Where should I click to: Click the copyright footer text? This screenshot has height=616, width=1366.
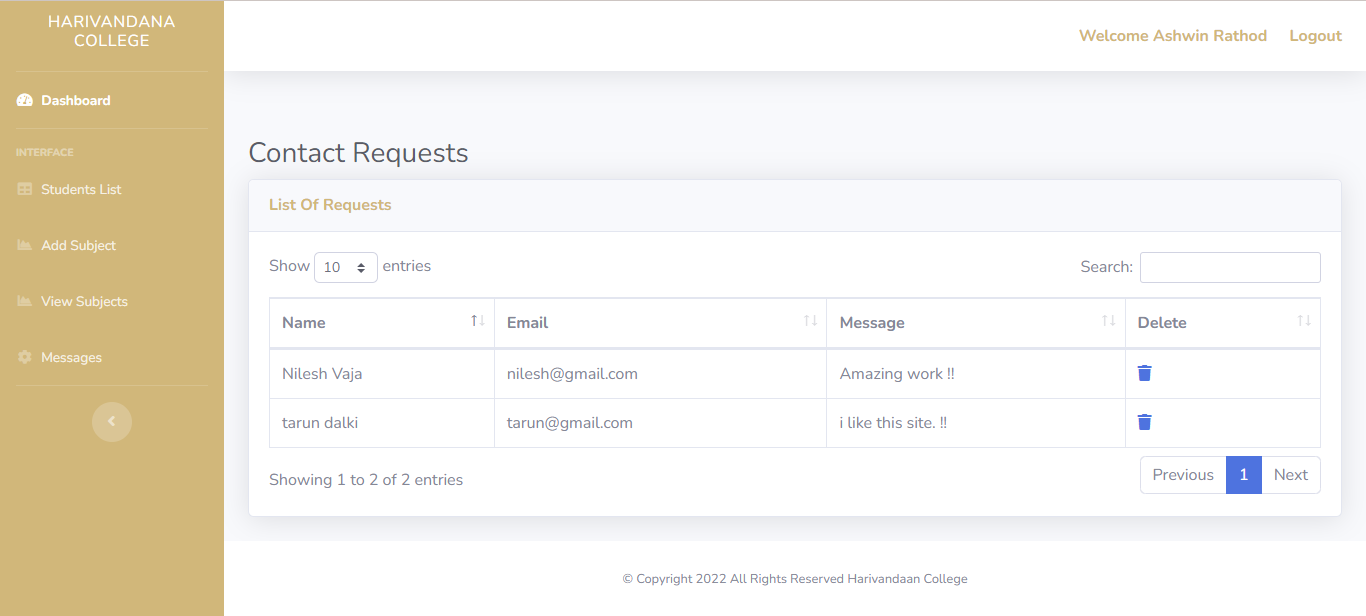pyautogui.click(x=795, y=579)
